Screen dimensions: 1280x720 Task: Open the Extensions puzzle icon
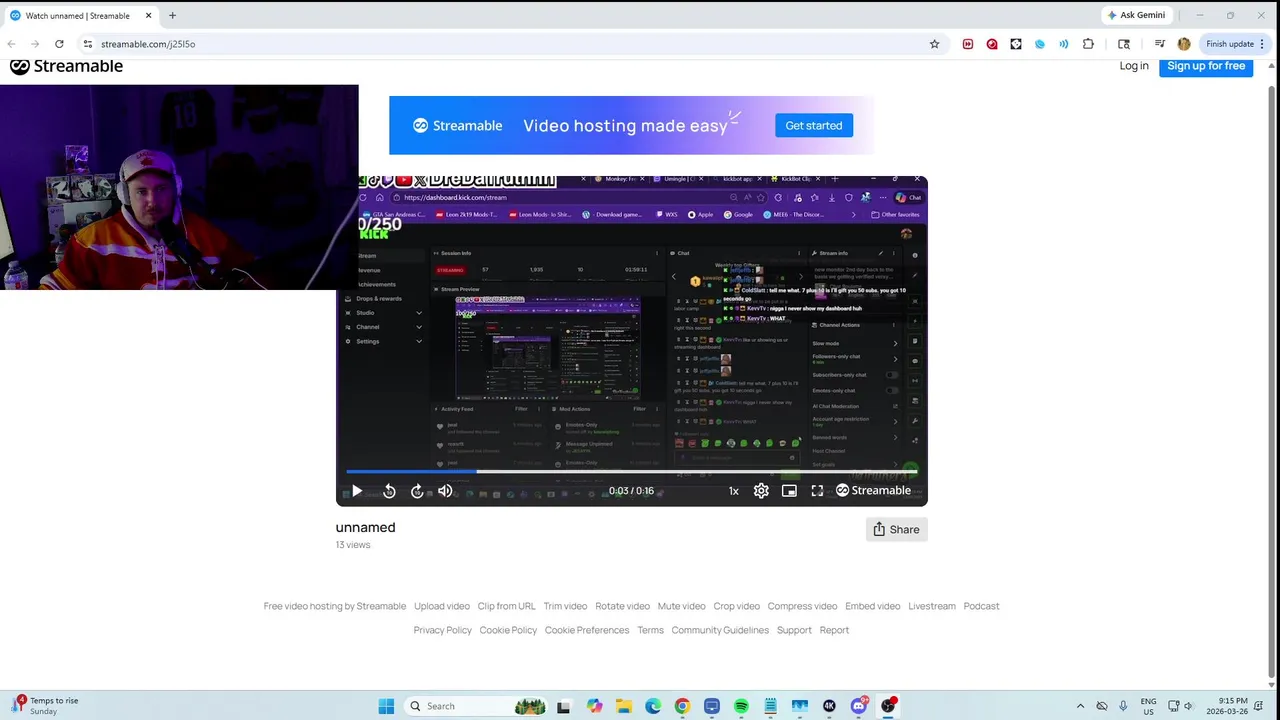pos(1088,44)
